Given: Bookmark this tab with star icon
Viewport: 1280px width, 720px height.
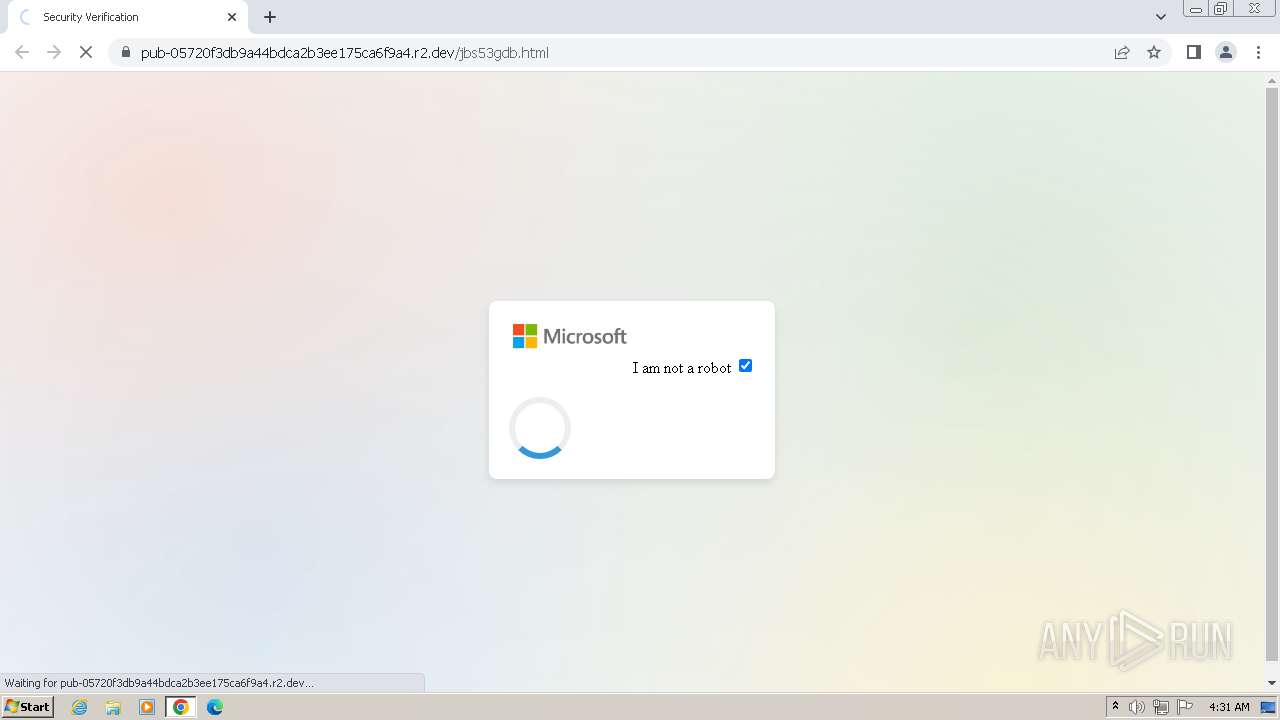Looking at the screenshot, I should point(1154,53).
